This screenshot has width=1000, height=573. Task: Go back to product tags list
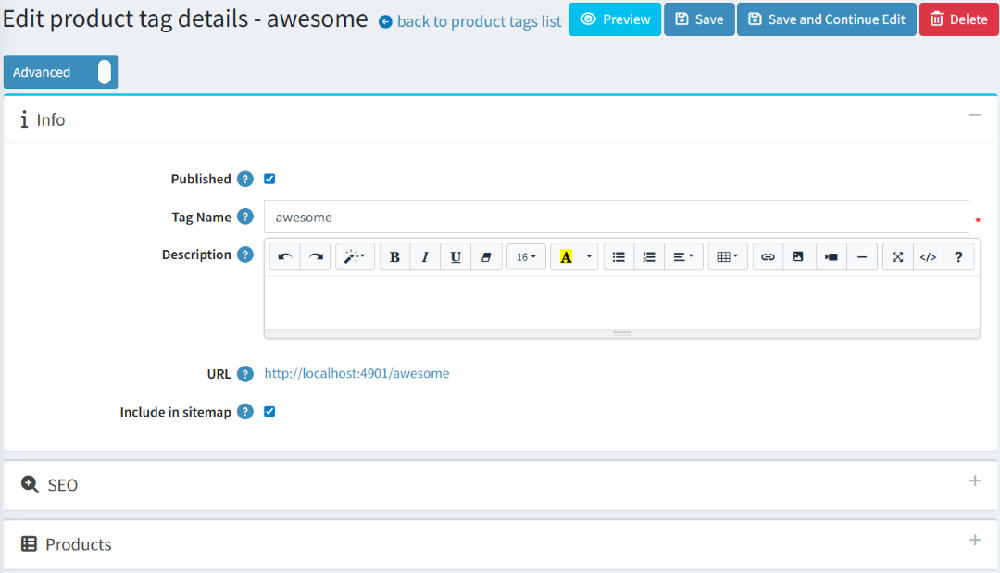pyautogui.click(x=470, y=22)
